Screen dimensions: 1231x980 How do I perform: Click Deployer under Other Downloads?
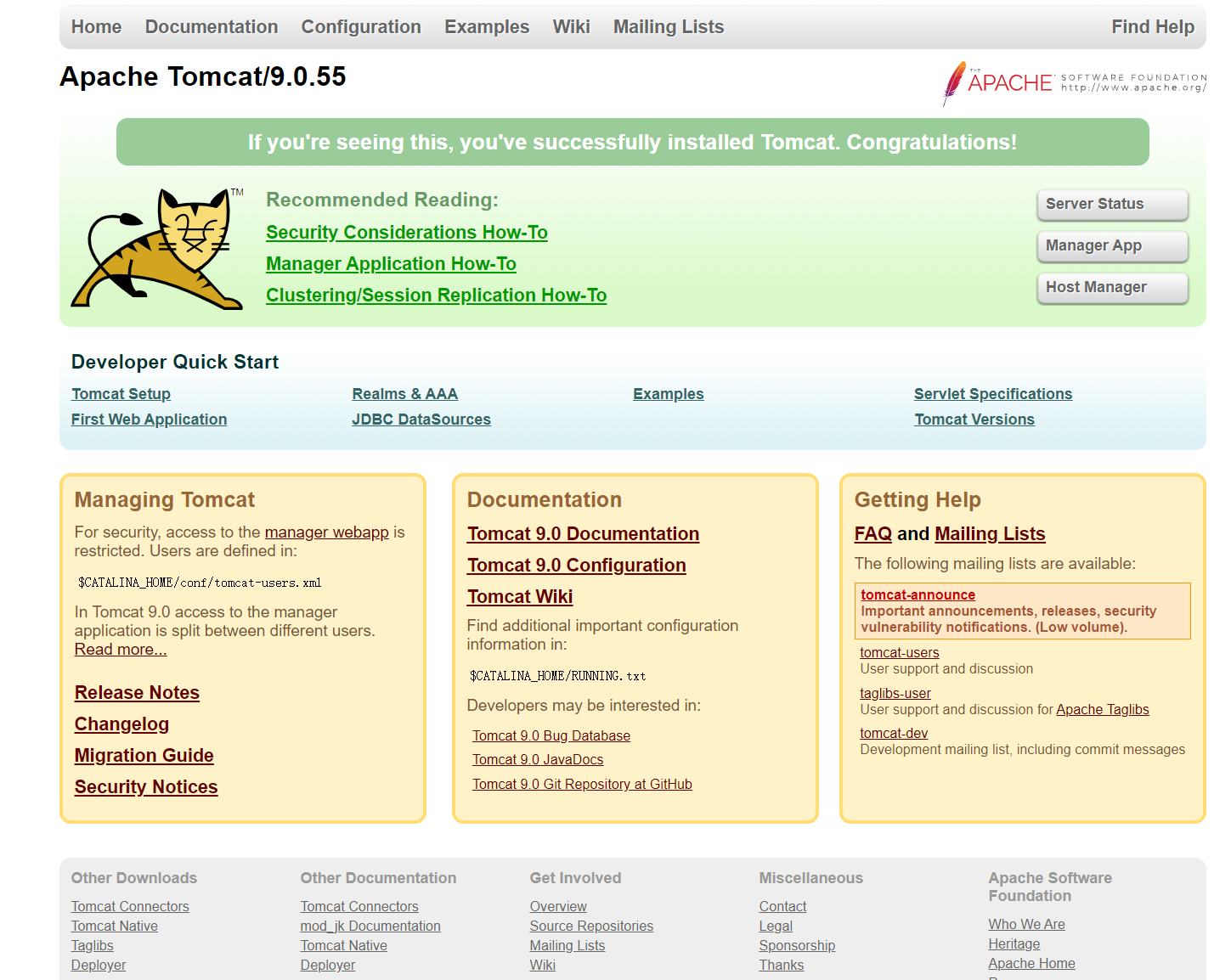tap(99, 966)
